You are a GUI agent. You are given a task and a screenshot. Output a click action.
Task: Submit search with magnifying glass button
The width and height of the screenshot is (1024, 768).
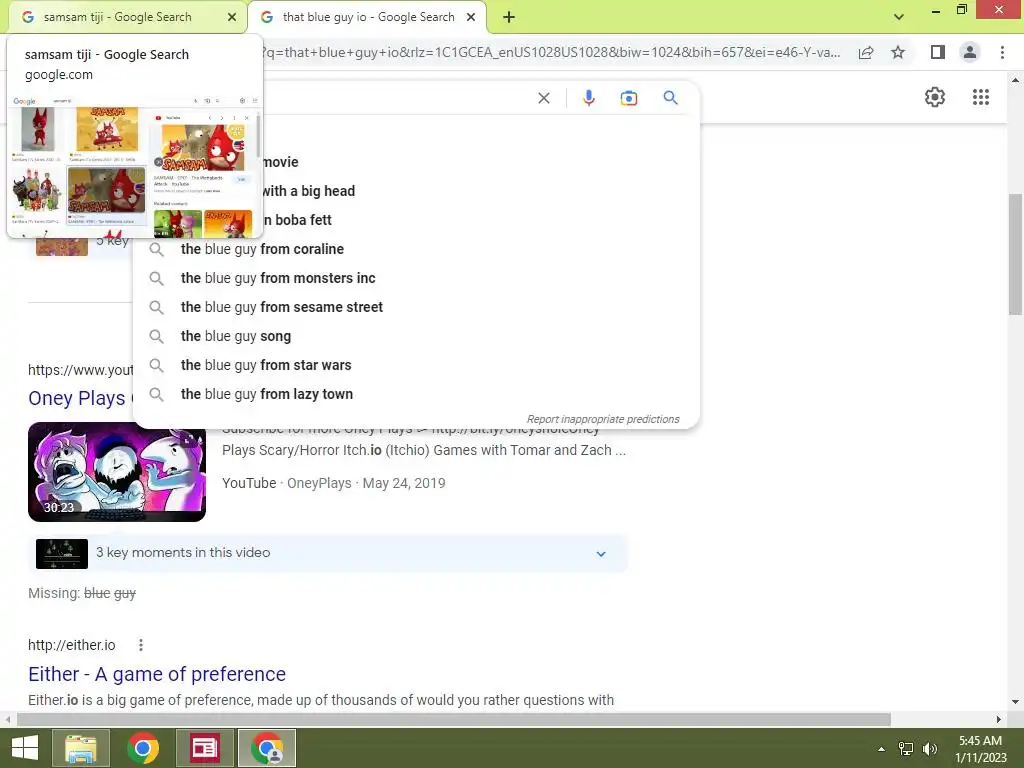tap(670, 98)
